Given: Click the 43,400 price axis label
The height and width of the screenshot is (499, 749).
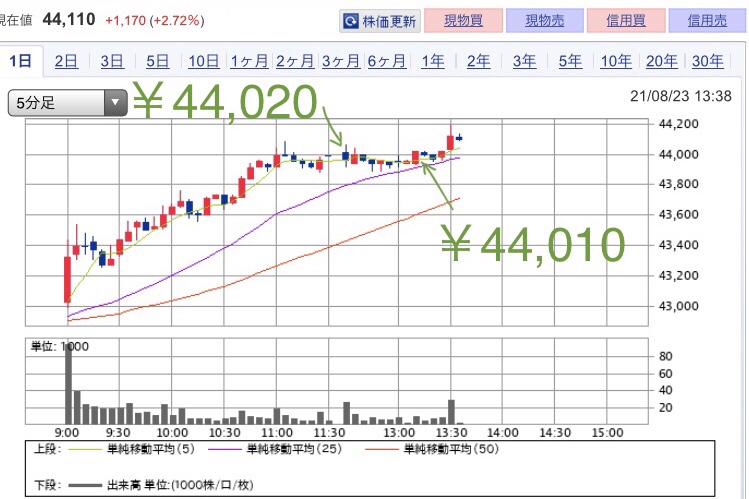Looking at the screenshot, I should [678, 245].
